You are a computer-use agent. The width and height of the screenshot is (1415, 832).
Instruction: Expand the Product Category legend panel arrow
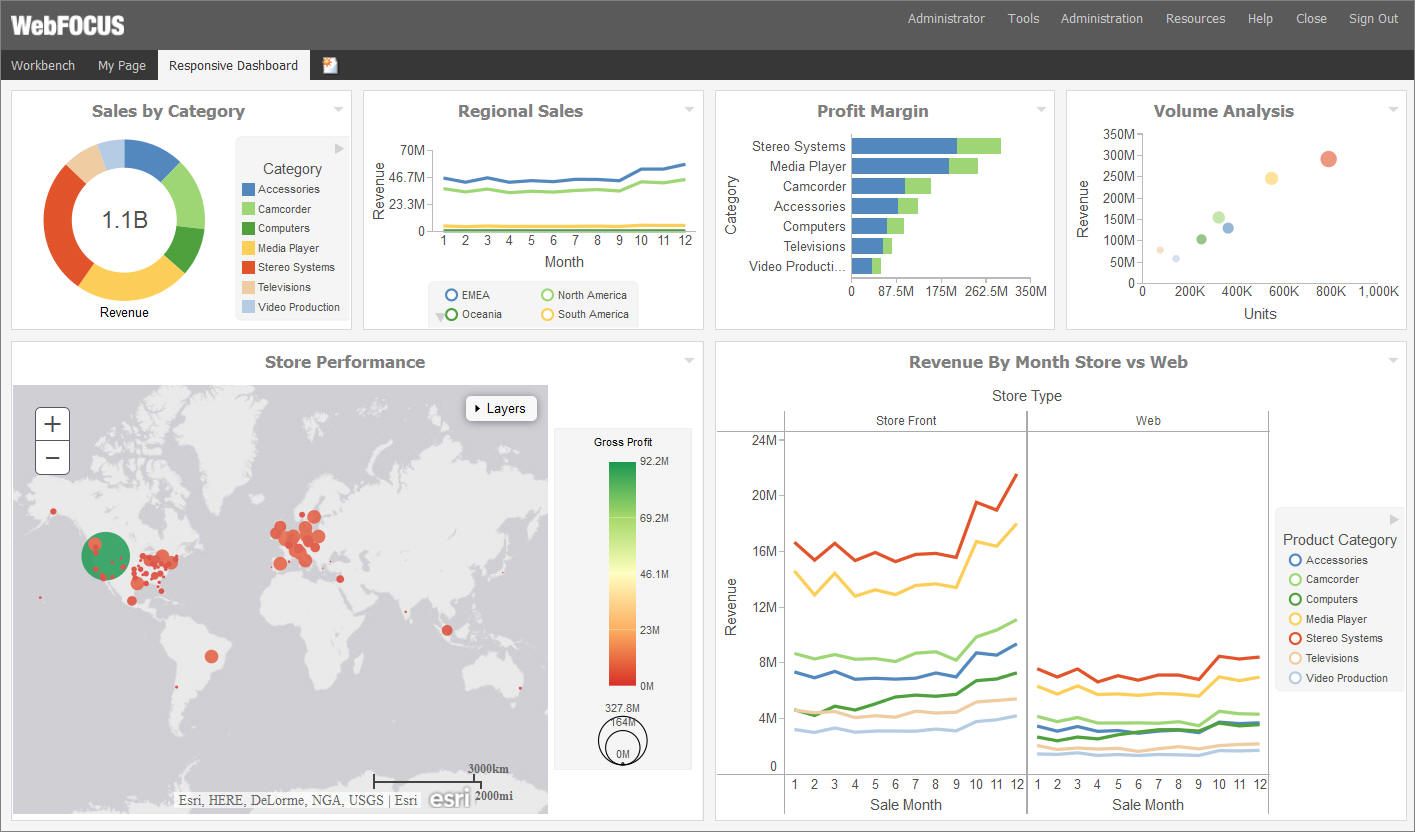coord(1396,519)
